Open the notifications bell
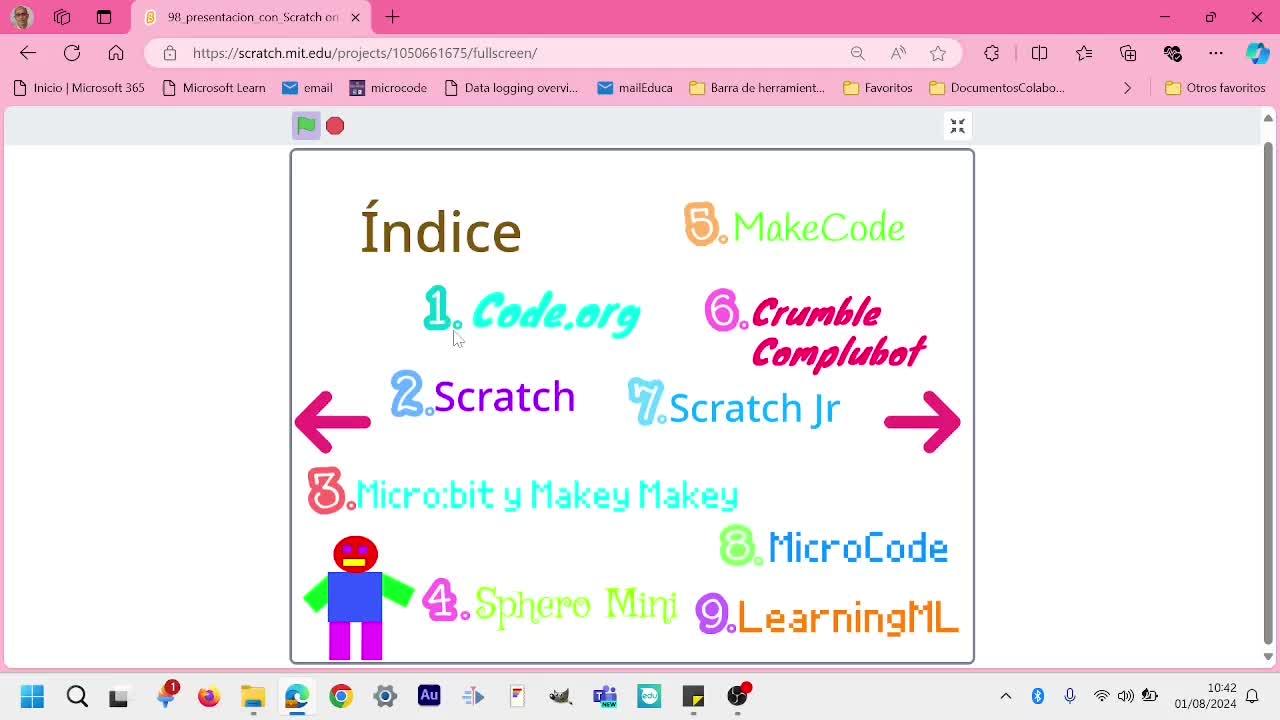 (1252, 696)
